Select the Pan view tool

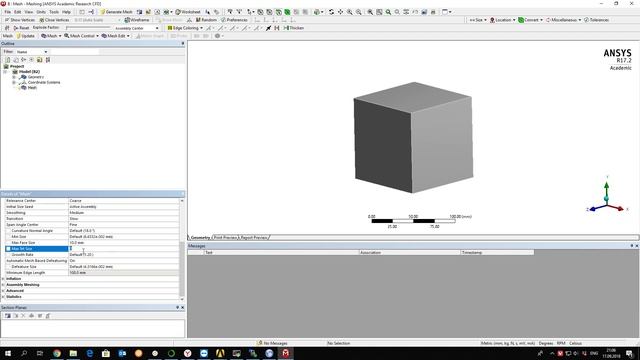point(340,12)
